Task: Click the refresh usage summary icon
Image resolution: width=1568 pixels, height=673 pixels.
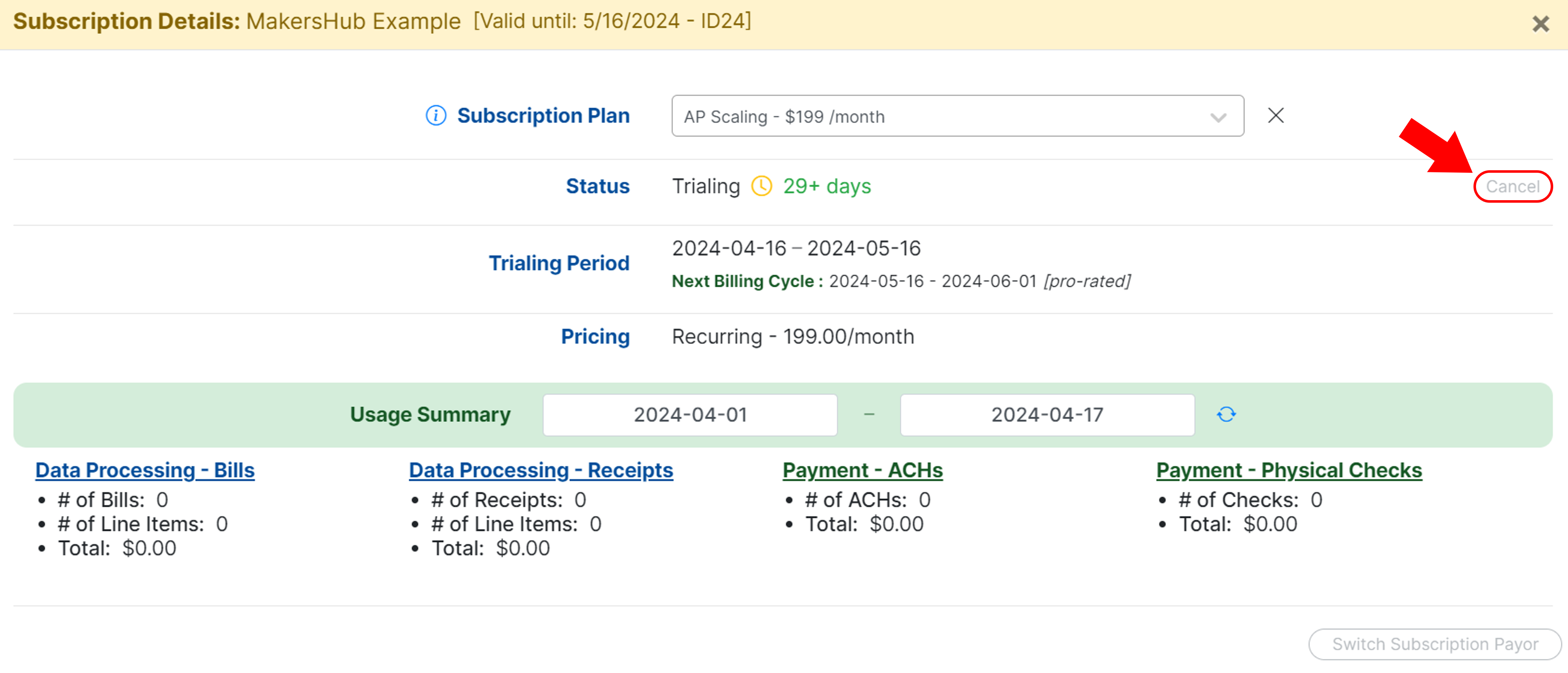Action: coord(1226,414)
